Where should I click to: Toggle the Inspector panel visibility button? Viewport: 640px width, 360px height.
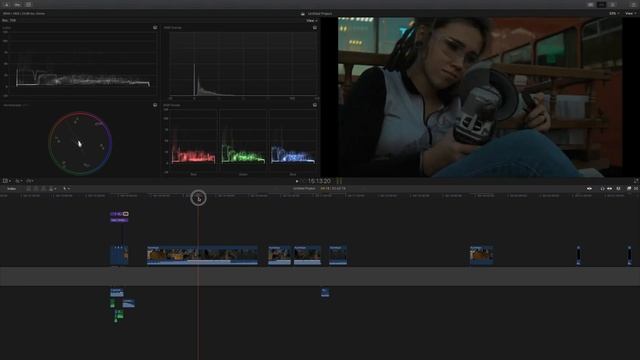(x=612, y=4)
